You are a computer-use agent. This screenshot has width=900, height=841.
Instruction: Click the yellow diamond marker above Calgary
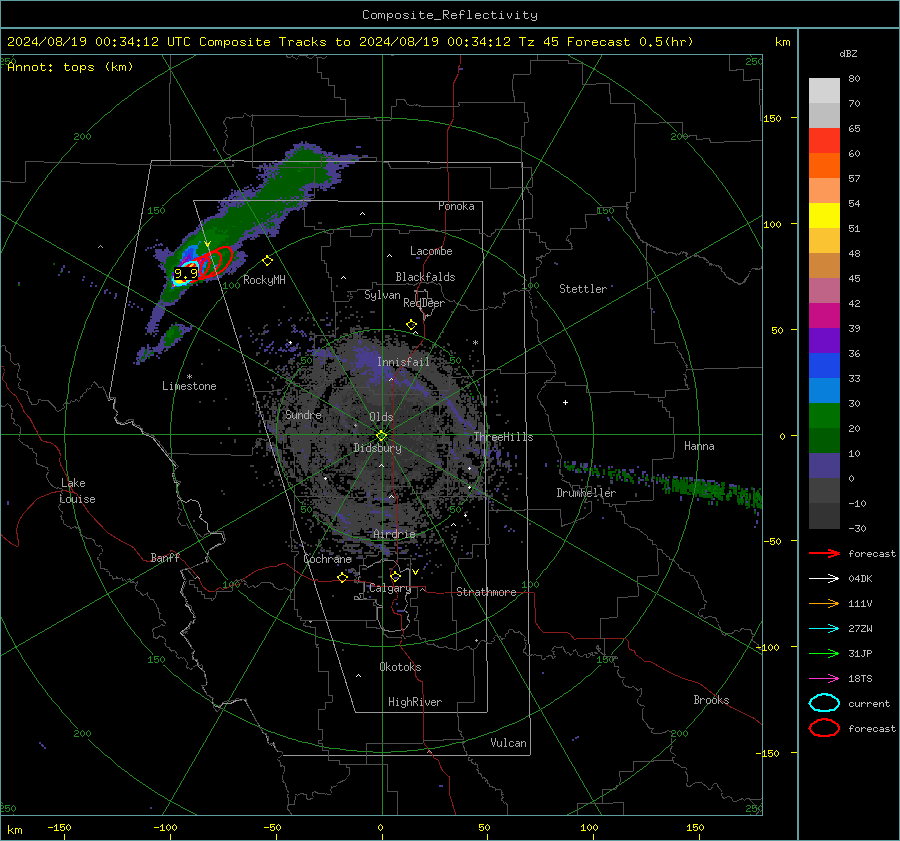[x=395, y=576]
